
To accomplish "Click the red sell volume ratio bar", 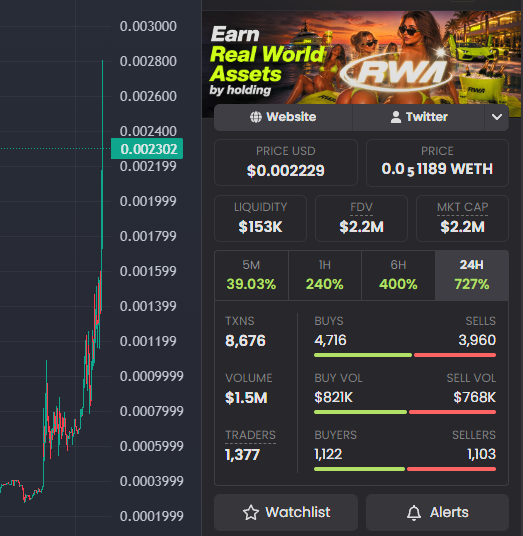I will pyautogui.click(x=452, y=412).
